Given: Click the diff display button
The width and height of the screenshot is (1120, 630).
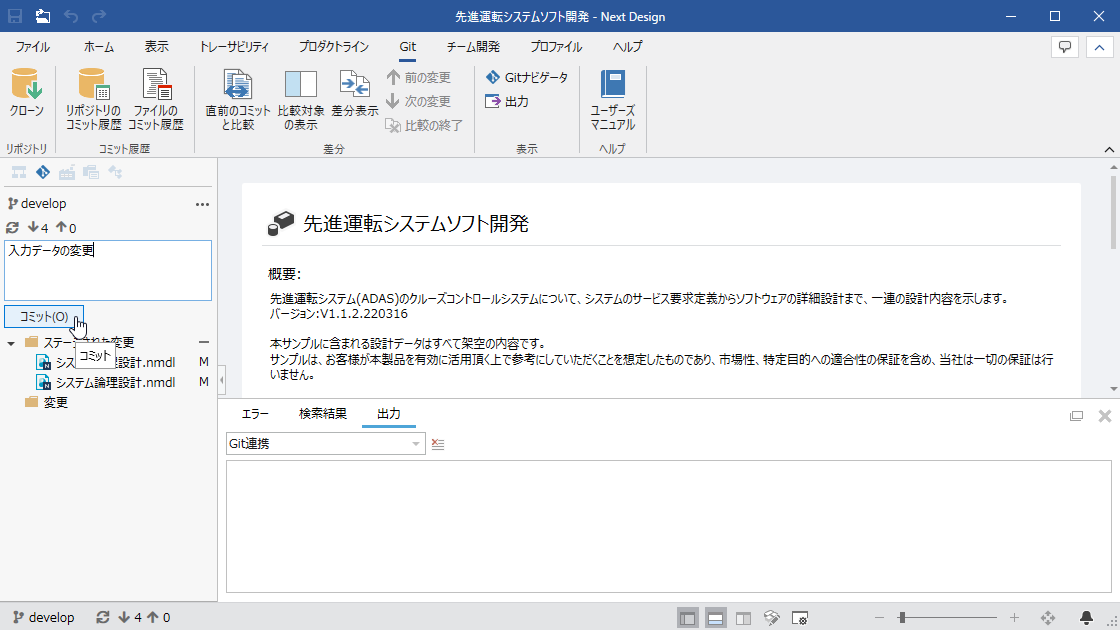Looking at the screenshot, I should pos(354,94).
